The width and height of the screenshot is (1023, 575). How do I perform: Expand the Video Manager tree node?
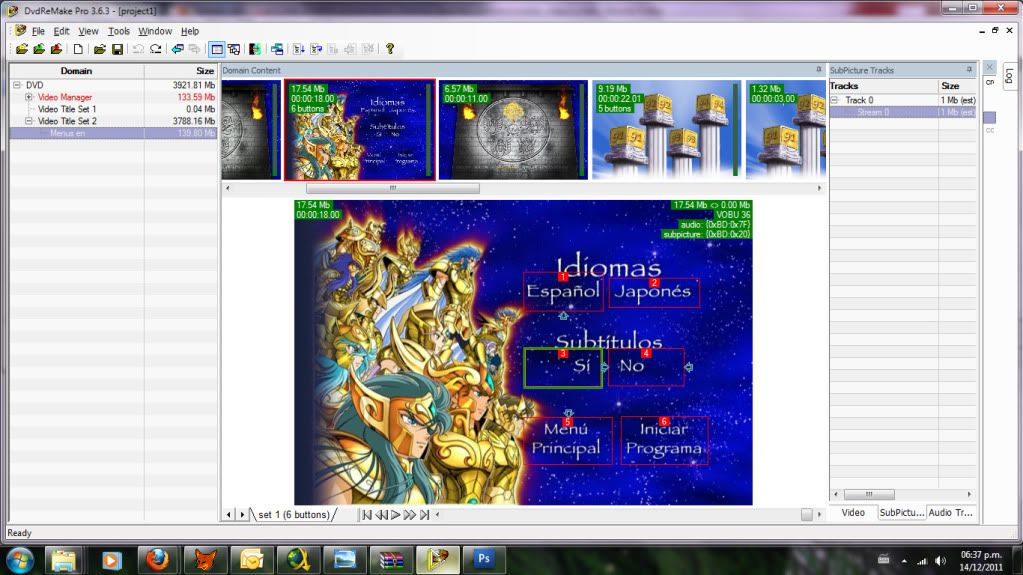pos(29,97)
